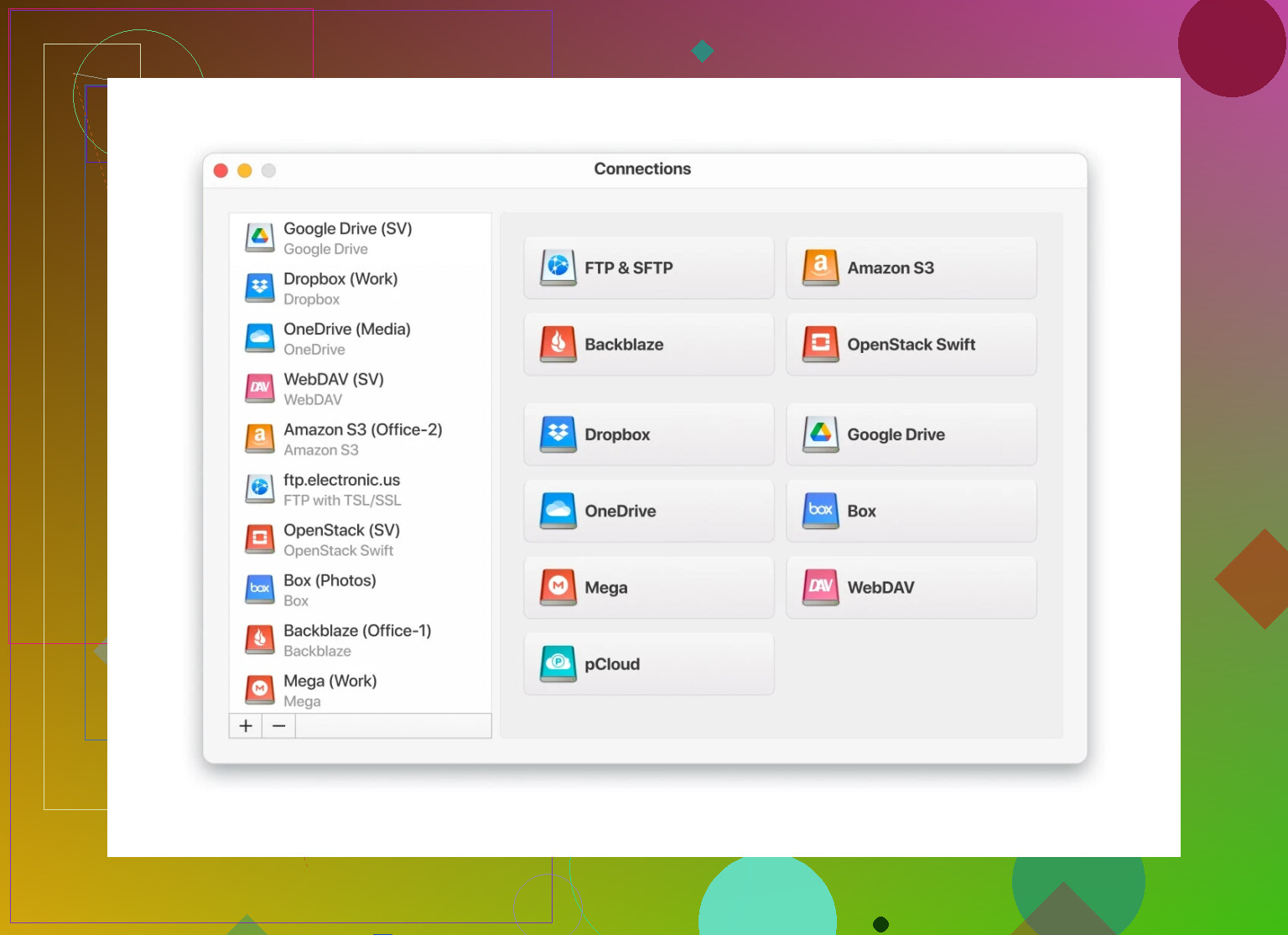Choose the Amazon S3 connection label

coord(891,268)
